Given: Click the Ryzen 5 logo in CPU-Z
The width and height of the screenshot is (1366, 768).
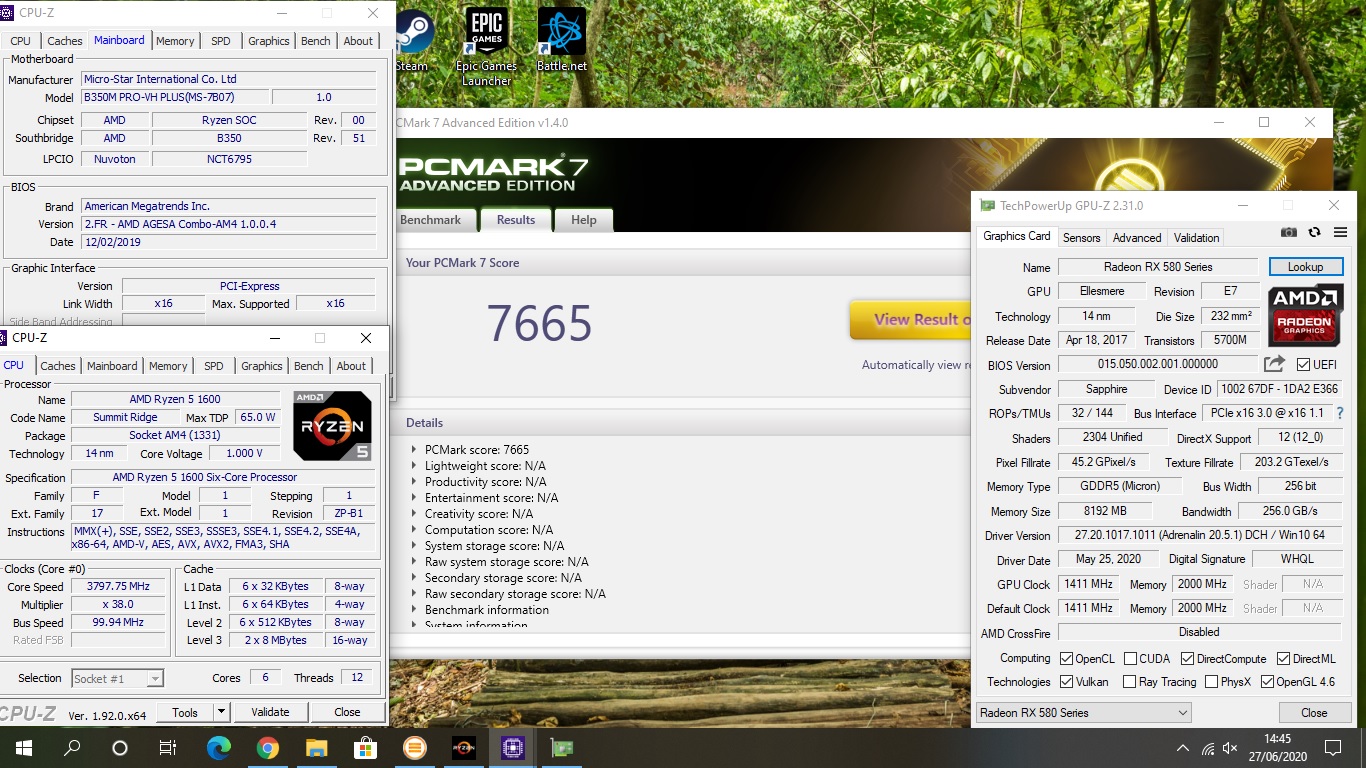Looking at the screenshot, I should tap(332, 426).
